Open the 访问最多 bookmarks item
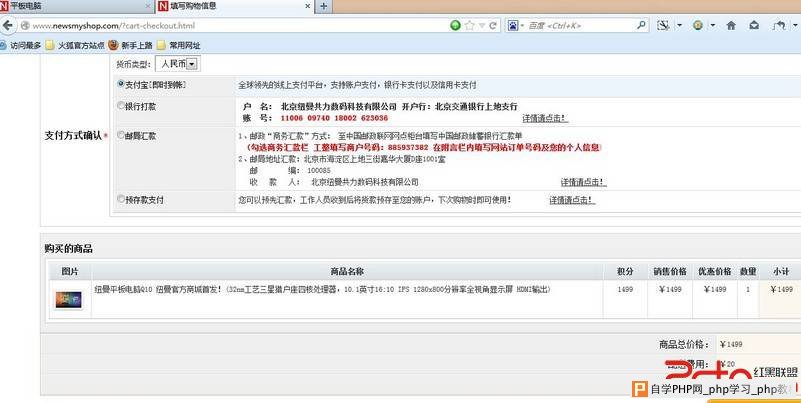The height and width of the screenshot is (403, 801). (x=20, y=45)
